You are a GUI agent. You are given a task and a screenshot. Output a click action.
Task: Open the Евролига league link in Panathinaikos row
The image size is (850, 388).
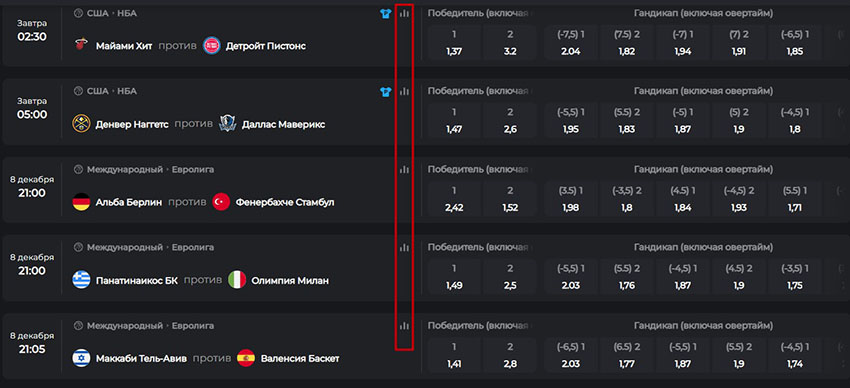click(x=193, y=248)
